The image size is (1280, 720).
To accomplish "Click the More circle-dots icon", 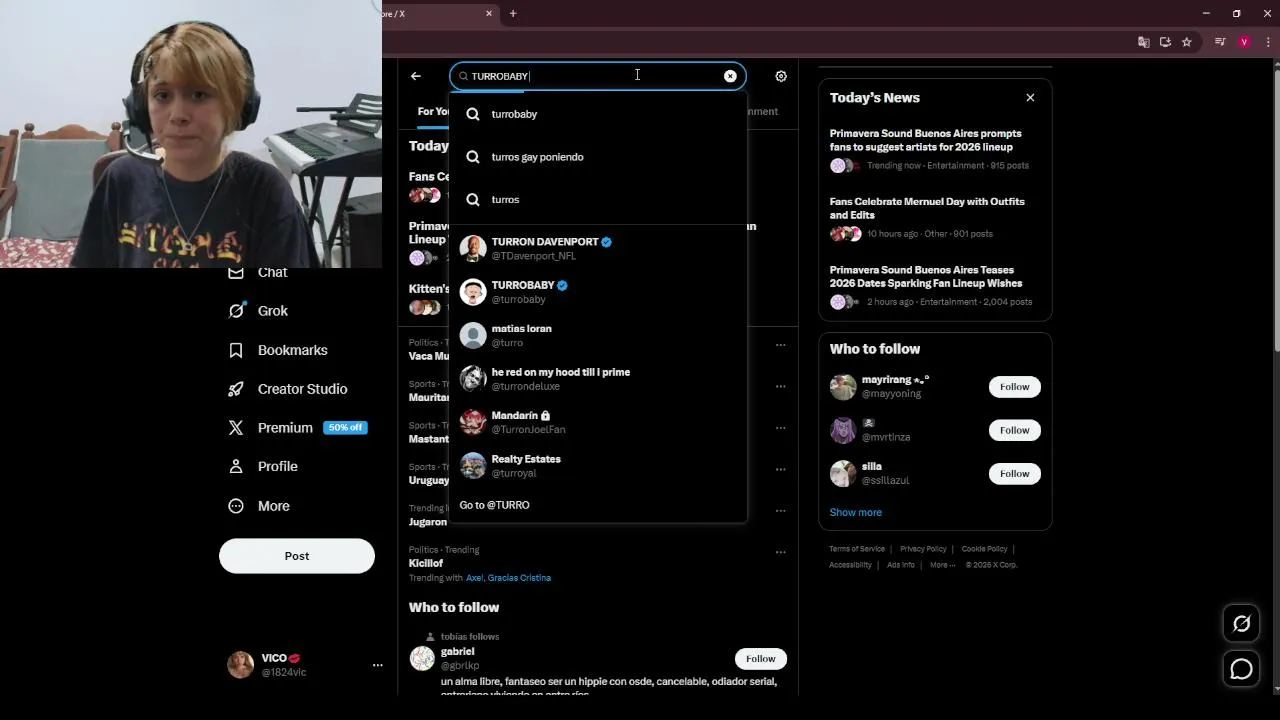I will (x=236, y=506).
